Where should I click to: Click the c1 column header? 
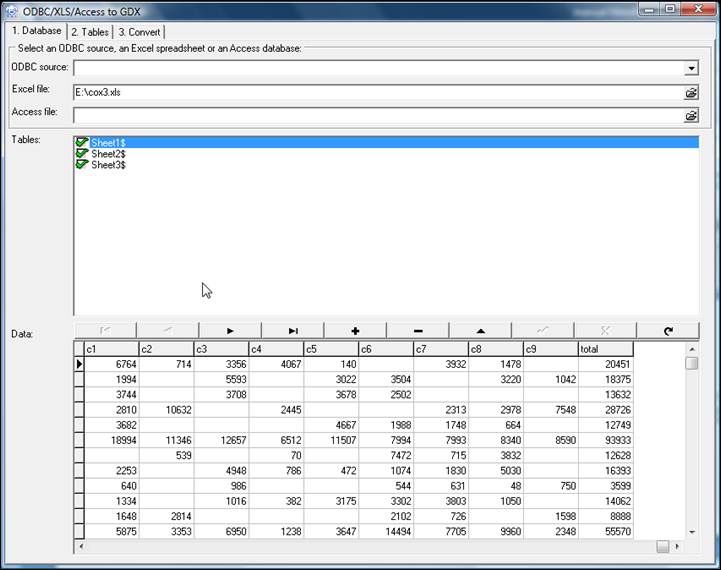coord(110,349)
